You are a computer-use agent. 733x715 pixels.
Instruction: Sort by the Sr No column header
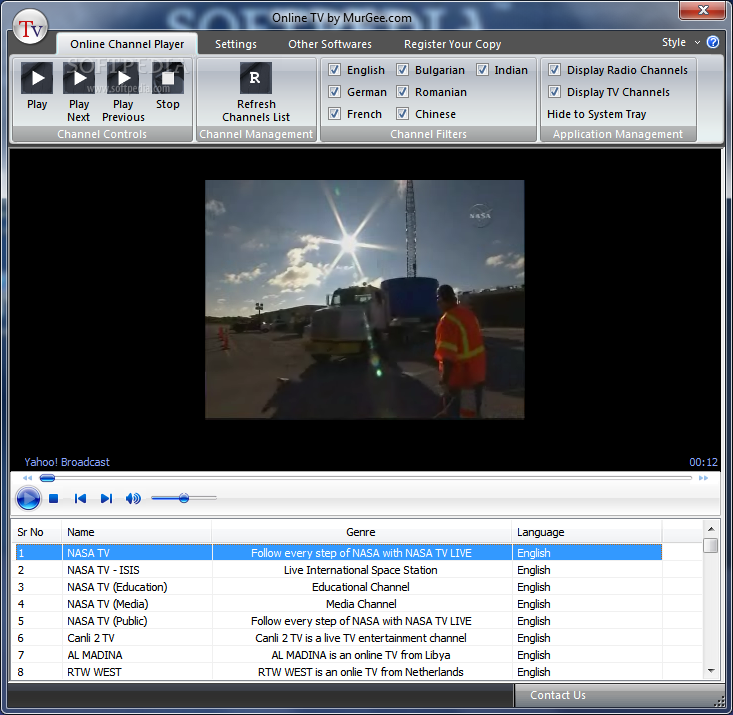[x=36, y=532]
